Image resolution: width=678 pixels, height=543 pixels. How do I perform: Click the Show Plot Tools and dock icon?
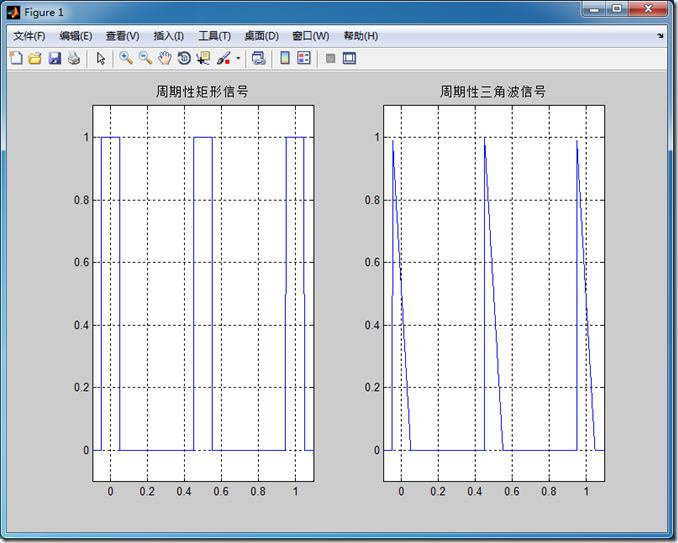[349, 58]
